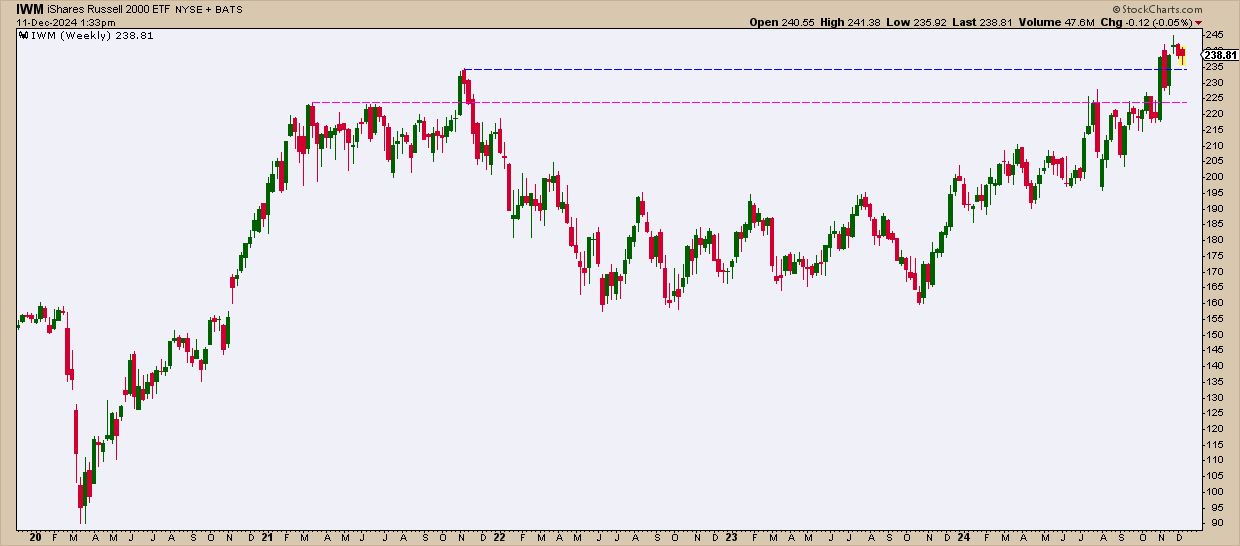Select the bold IWM ticker symbol
Viewport: 1240px width, 546px height.
click(29, 8)
